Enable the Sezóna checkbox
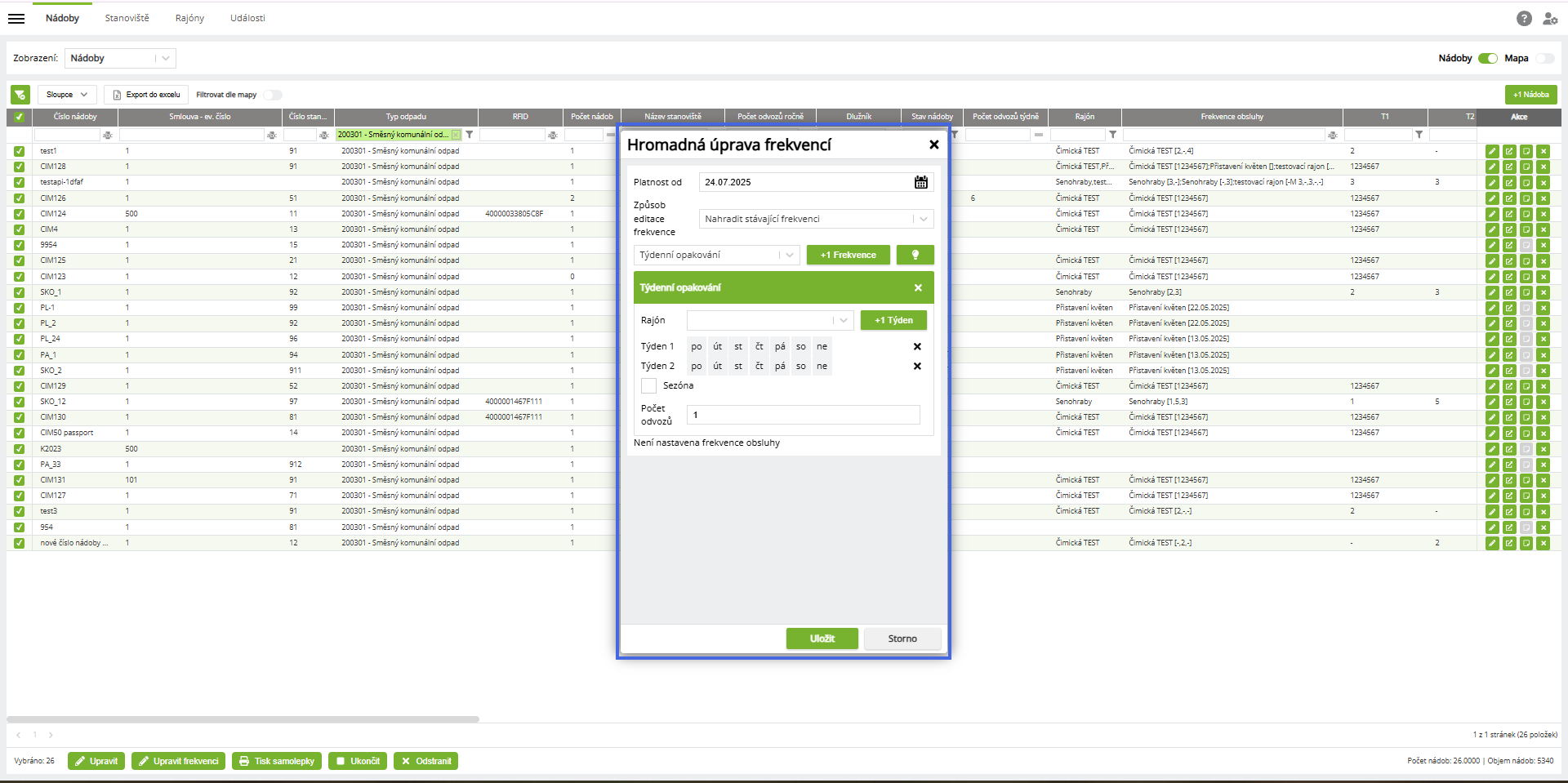 pos(649,385)
